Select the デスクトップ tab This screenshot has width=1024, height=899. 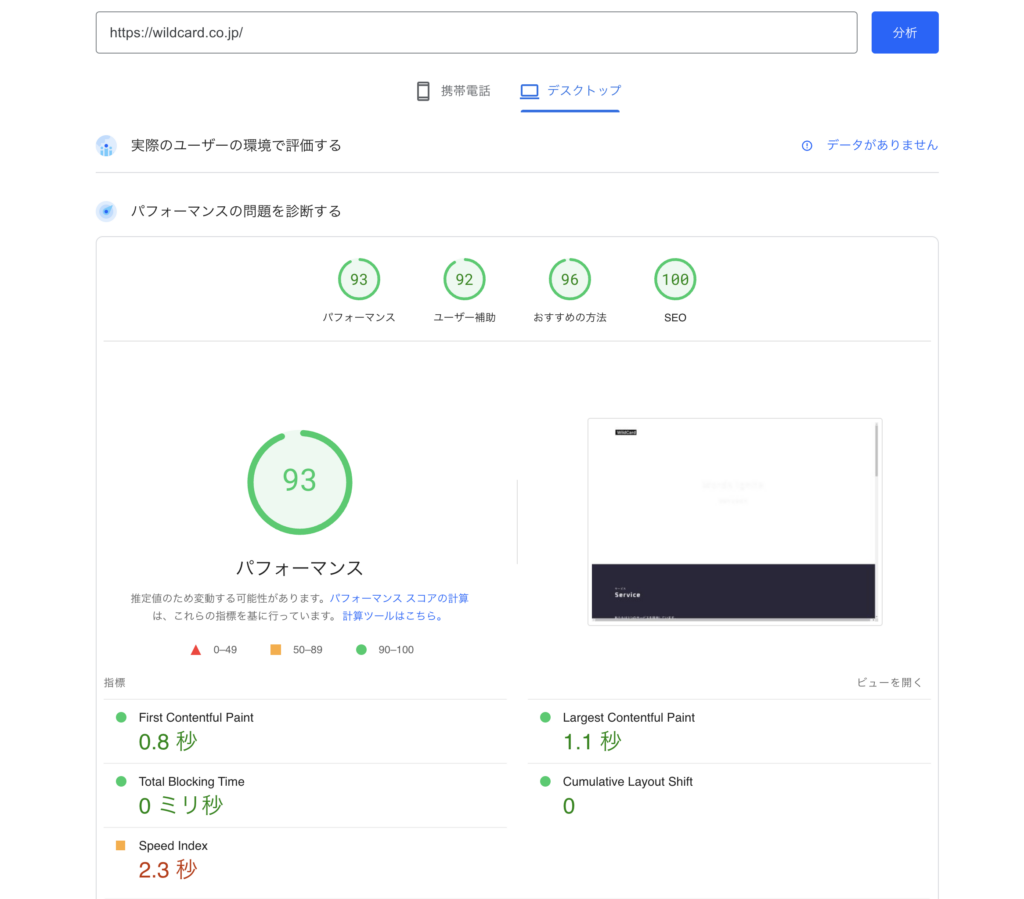(x=570, y=91)
